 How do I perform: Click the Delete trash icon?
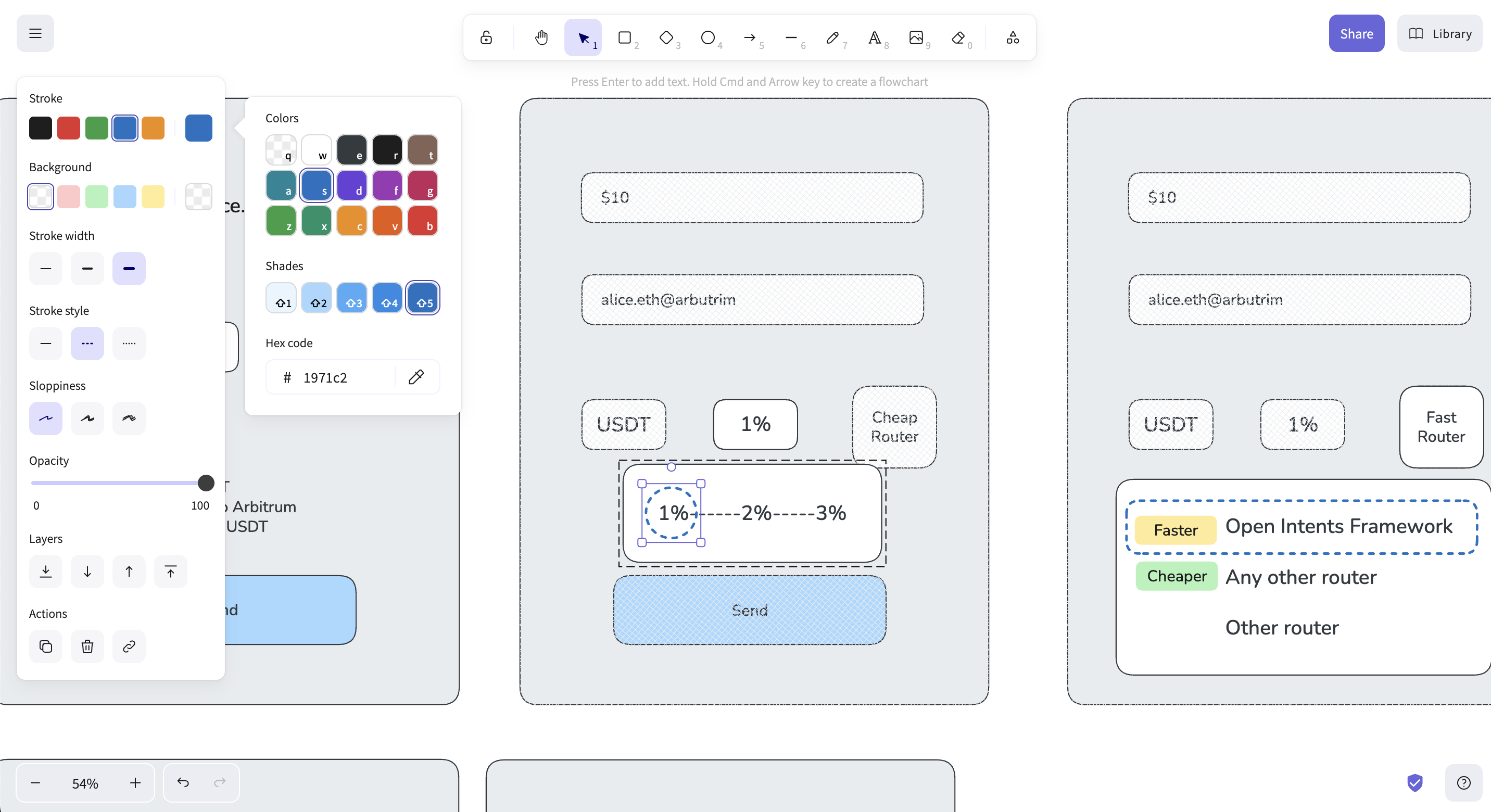[x=87, y=646]
